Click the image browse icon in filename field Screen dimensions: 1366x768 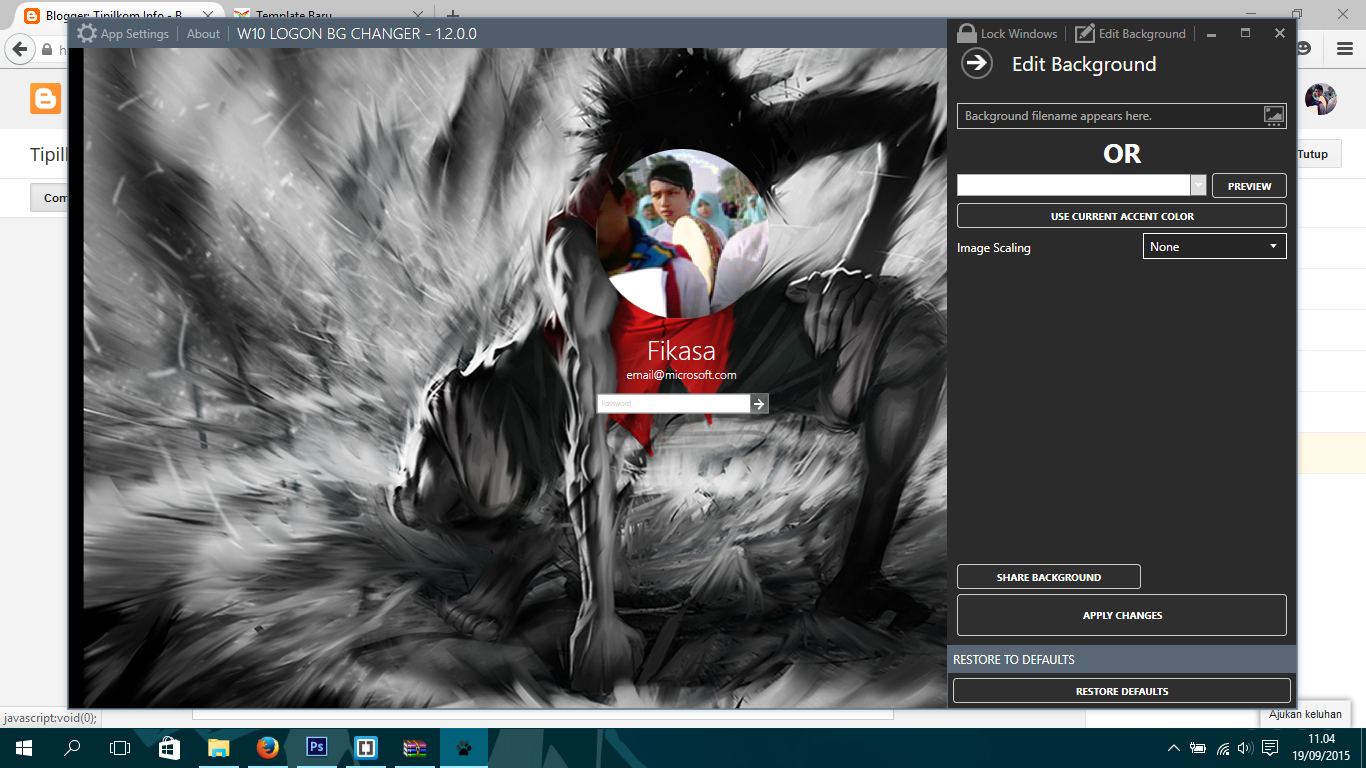(x=1273, y=115)
